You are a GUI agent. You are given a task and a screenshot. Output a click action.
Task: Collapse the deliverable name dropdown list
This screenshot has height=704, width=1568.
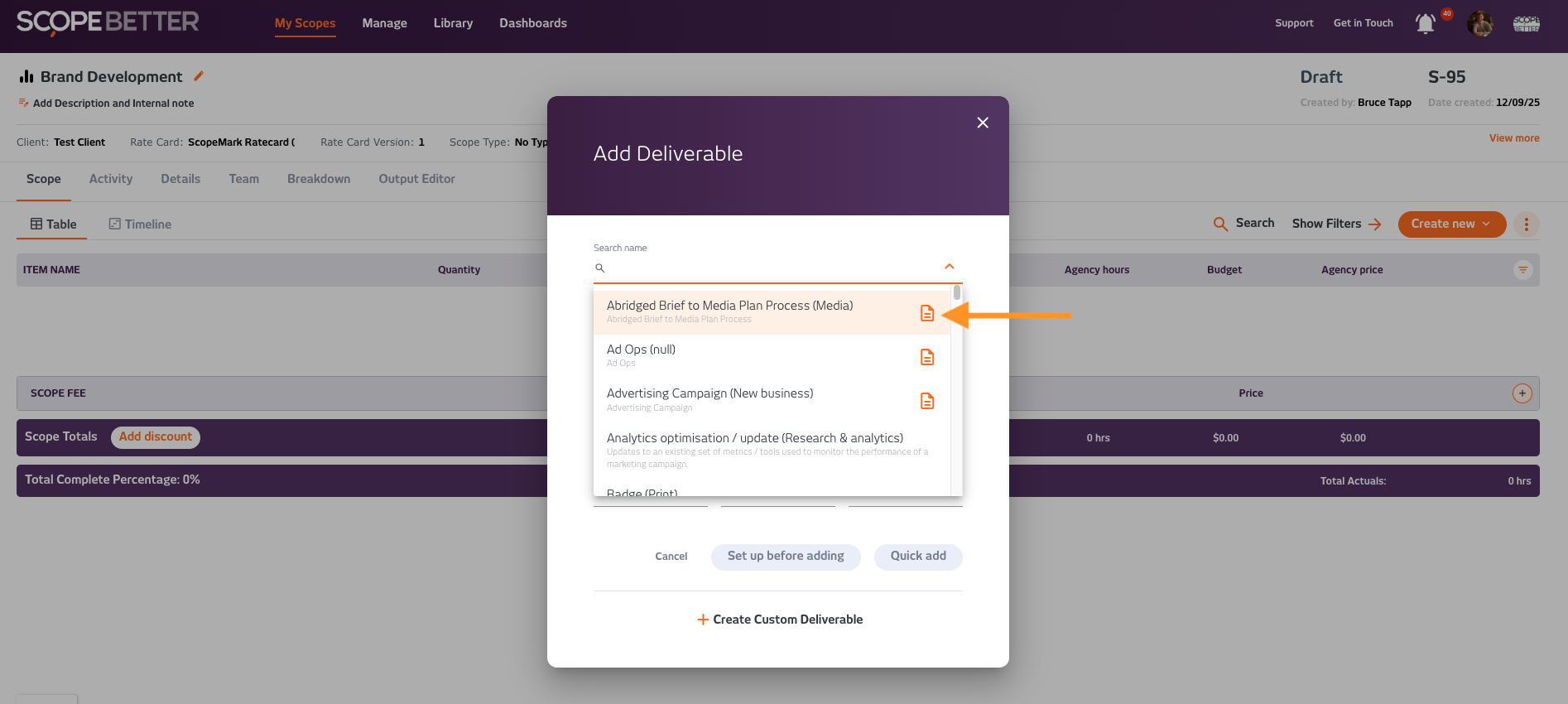click(x=950, y=267)
